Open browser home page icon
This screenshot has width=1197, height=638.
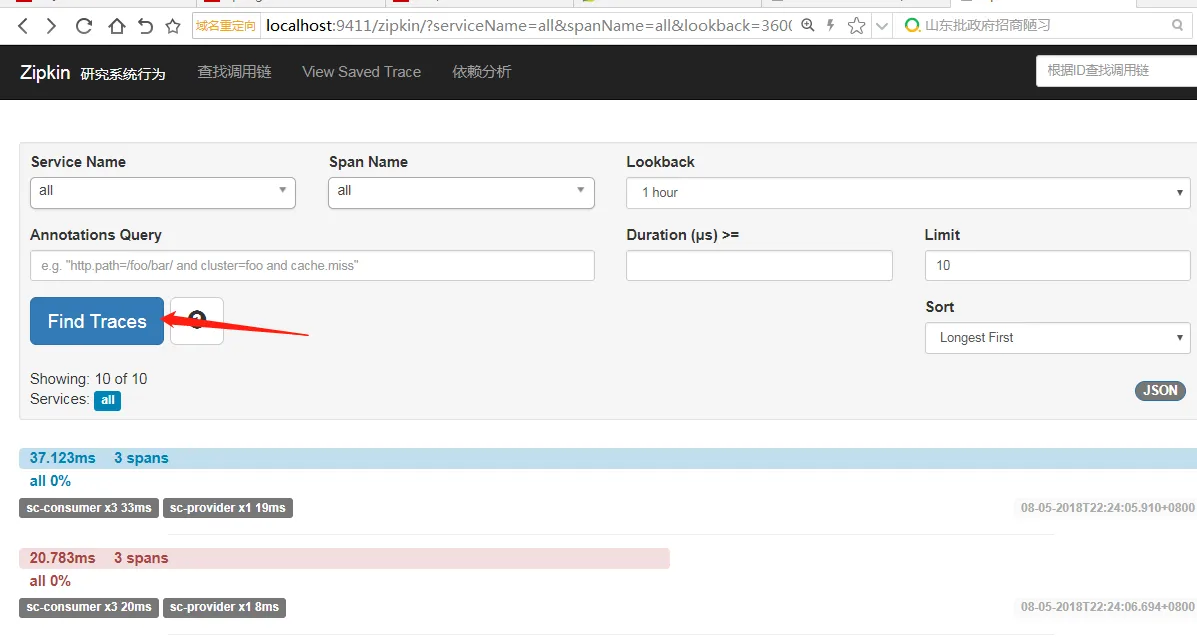[116, 26]
